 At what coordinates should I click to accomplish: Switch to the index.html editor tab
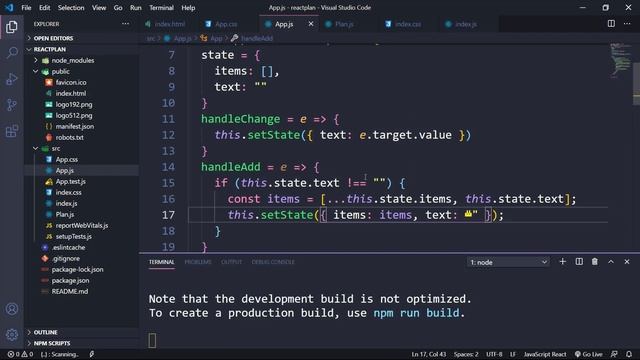pos(170,24)
